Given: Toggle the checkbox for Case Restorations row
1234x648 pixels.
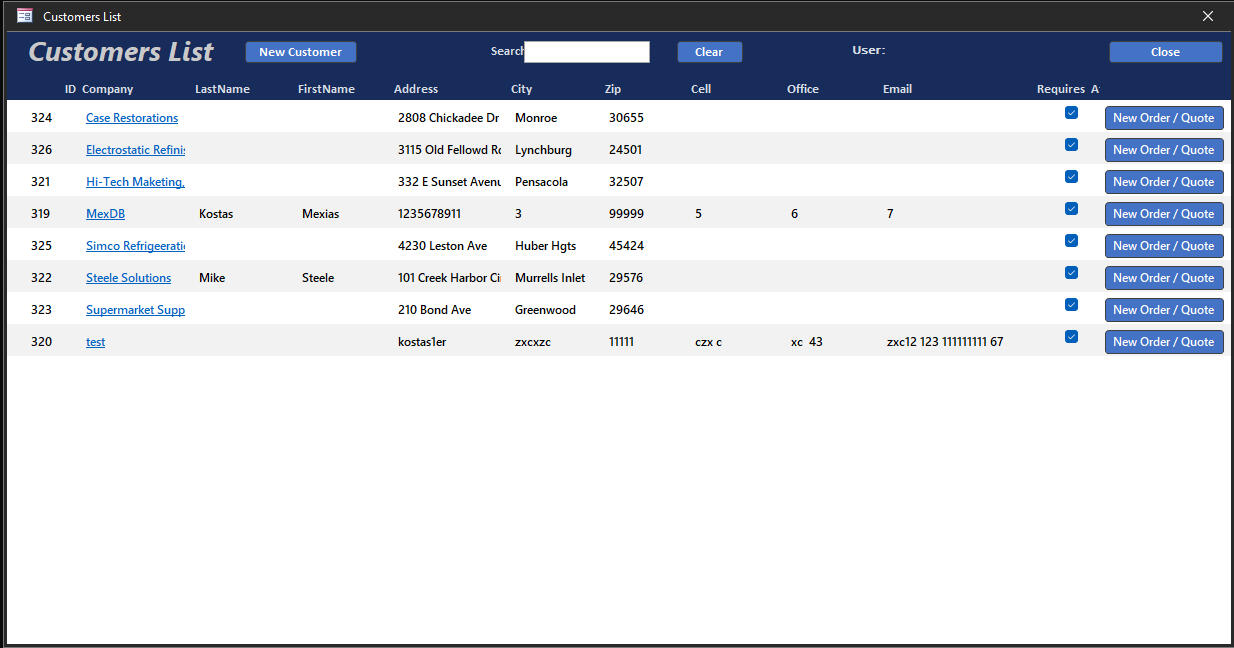Looking at the screenshot, I should (1071, 113).
